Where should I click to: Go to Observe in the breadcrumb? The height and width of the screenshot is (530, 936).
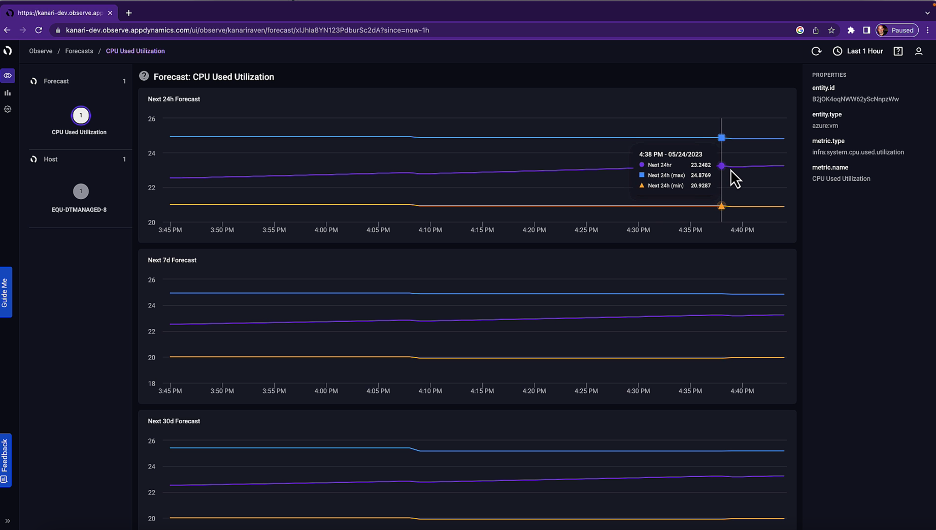pos(40,51)
